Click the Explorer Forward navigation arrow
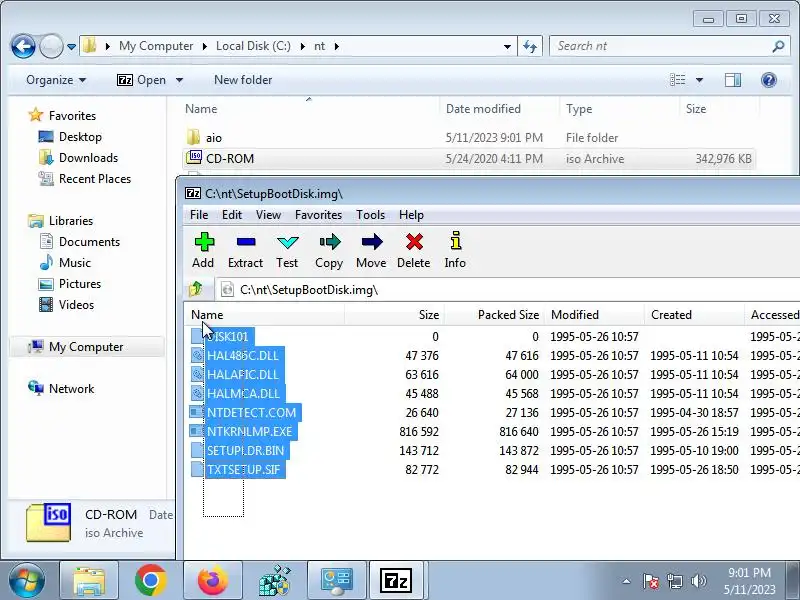The width and height of the screenshot is (800, 600). click(51, 46)
